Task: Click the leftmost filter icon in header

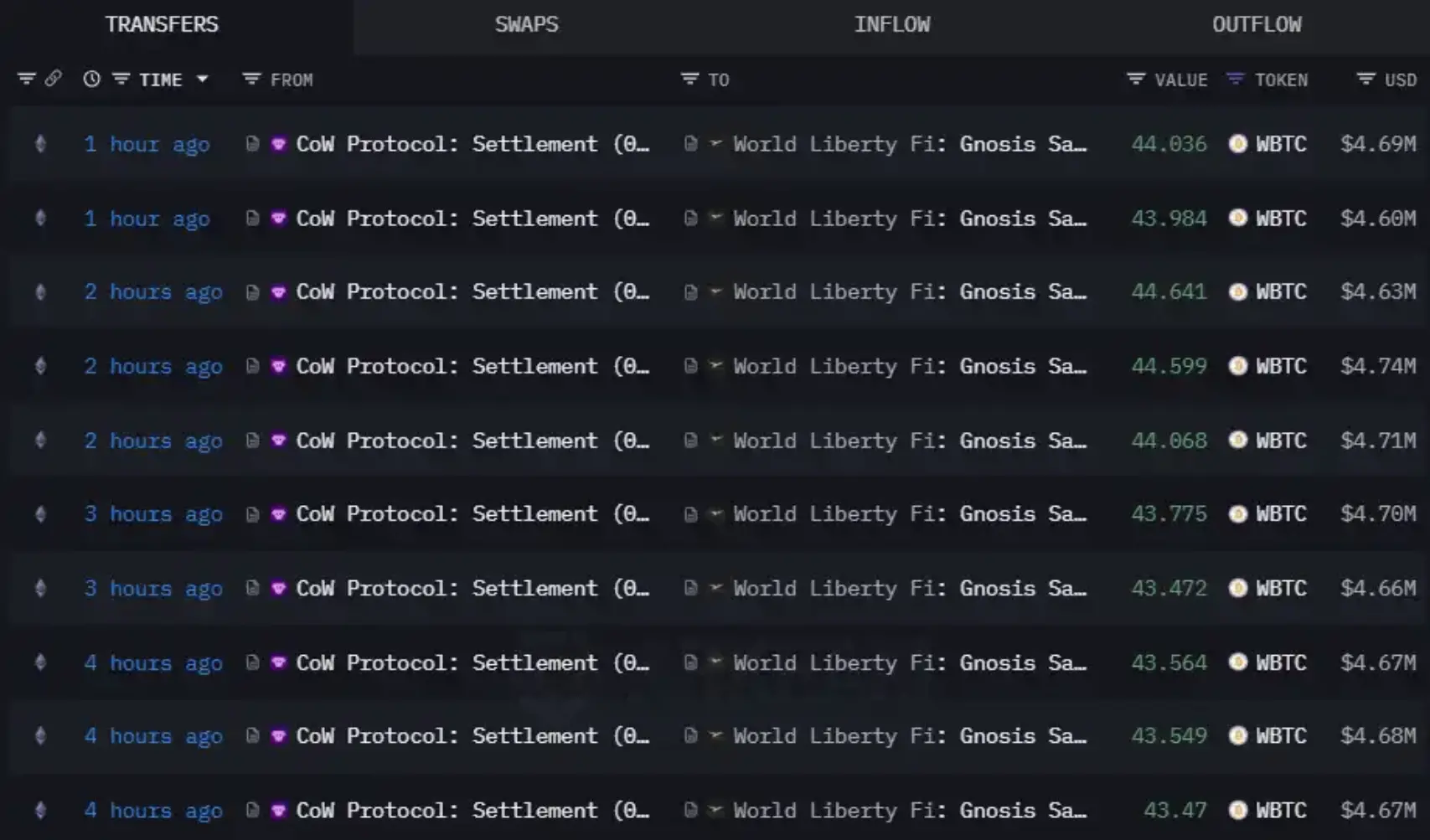Action: 26,79
